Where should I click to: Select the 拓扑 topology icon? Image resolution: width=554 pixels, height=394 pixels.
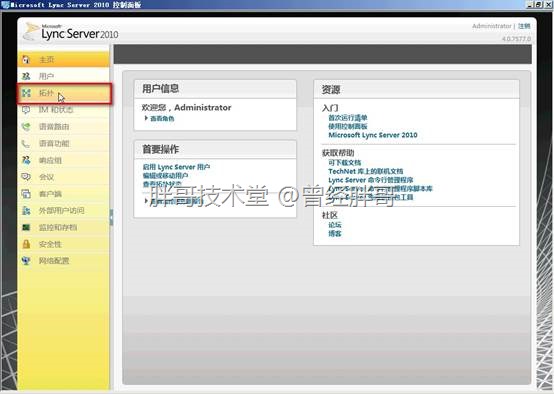click(x=26, y=93)
